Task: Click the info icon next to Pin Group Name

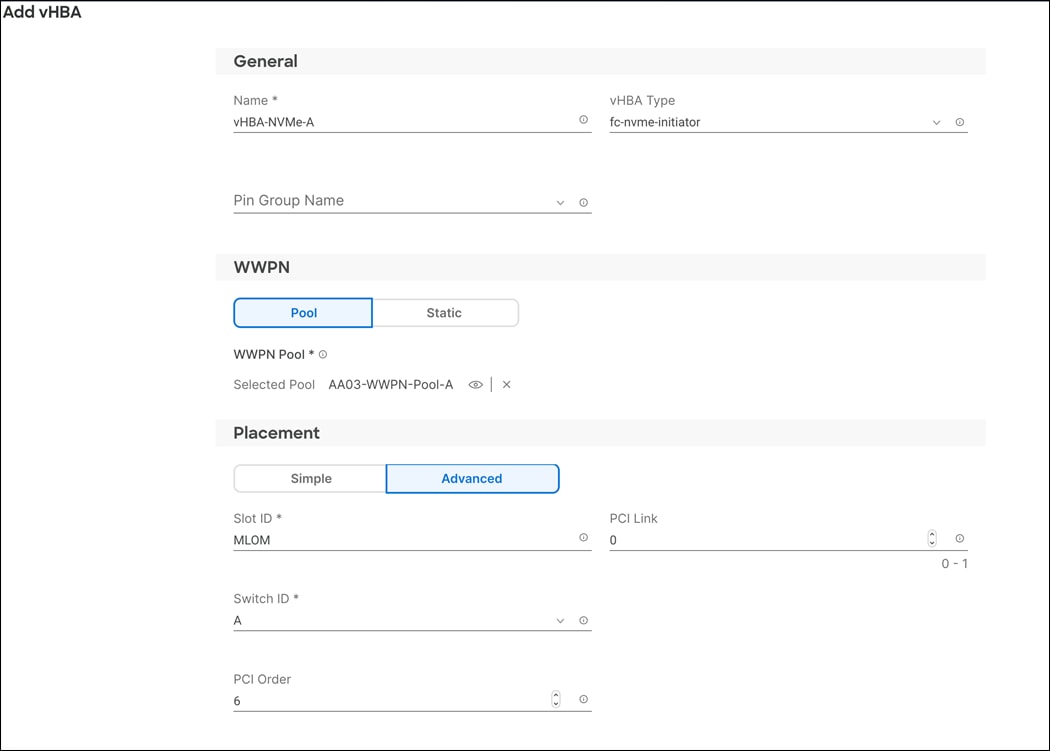Action: click(583, 202)
